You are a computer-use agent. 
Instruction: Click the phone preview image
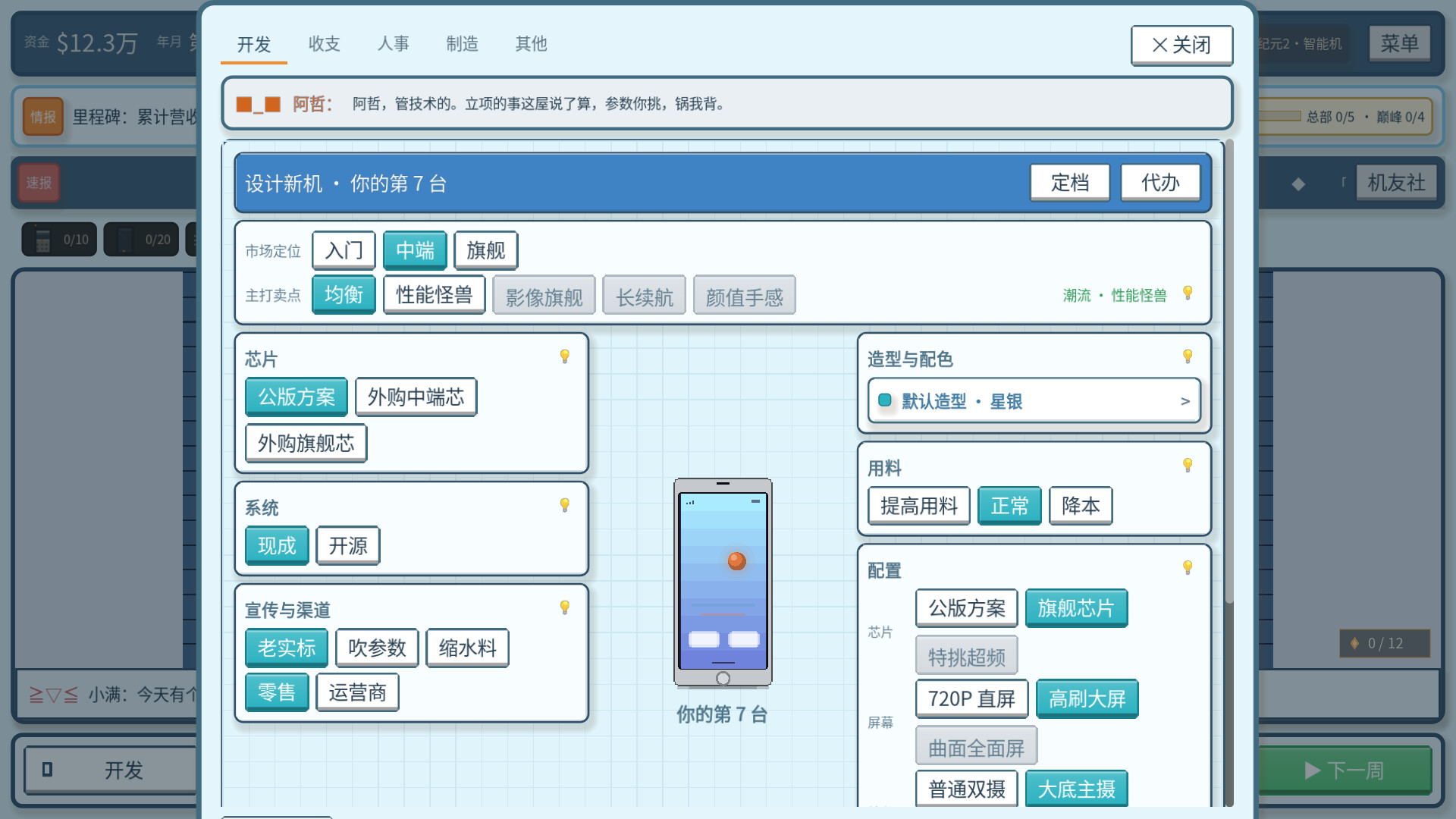click(723, 582)
